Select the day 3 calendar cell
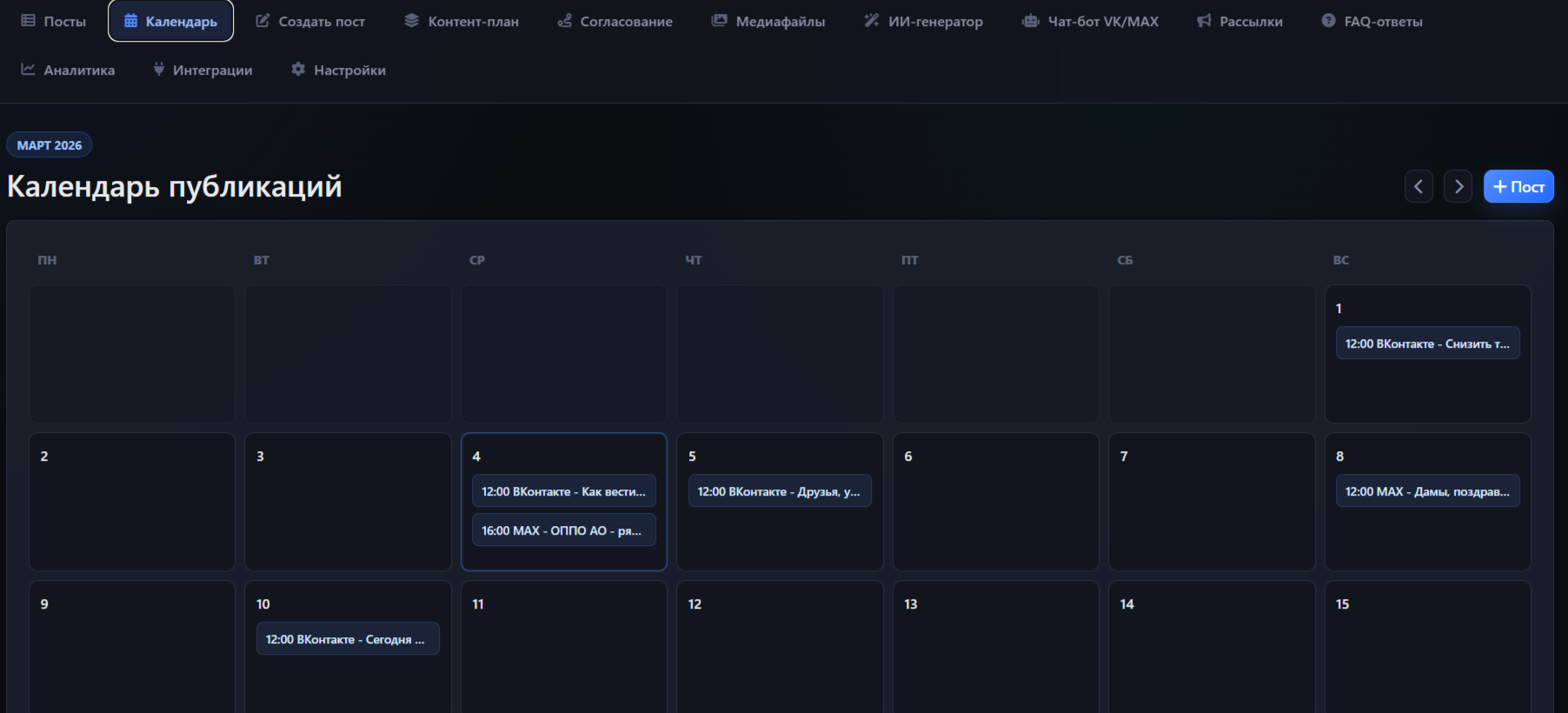Screen dimensions: 1568x713 (x=348, y=502)
